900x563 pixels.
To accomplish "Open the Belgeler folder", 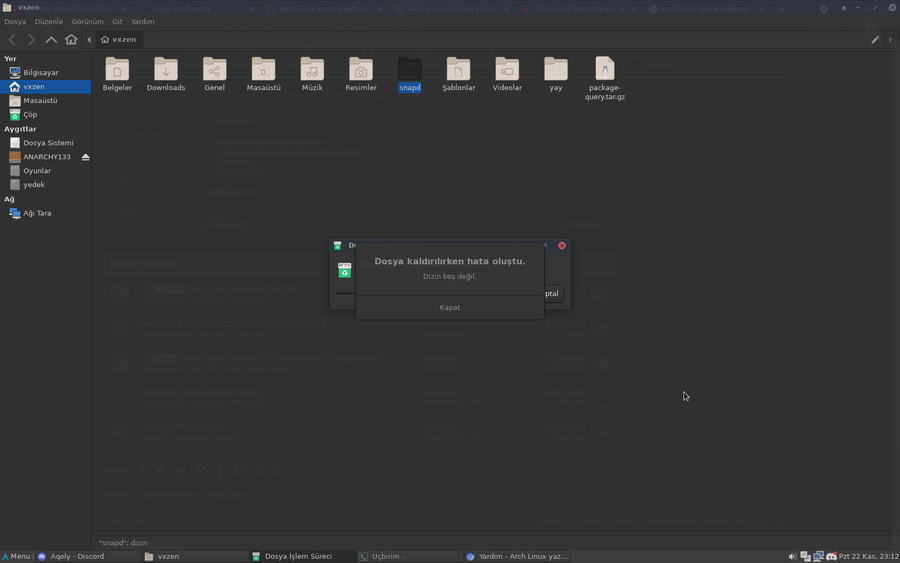I will click(x=117, y=74).
